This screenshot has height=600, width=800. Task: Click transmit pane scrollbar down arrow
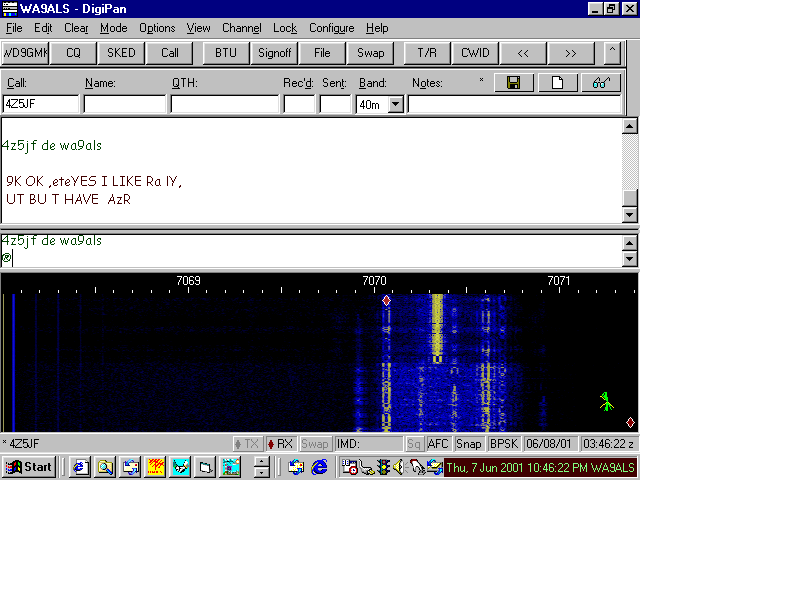630,259
